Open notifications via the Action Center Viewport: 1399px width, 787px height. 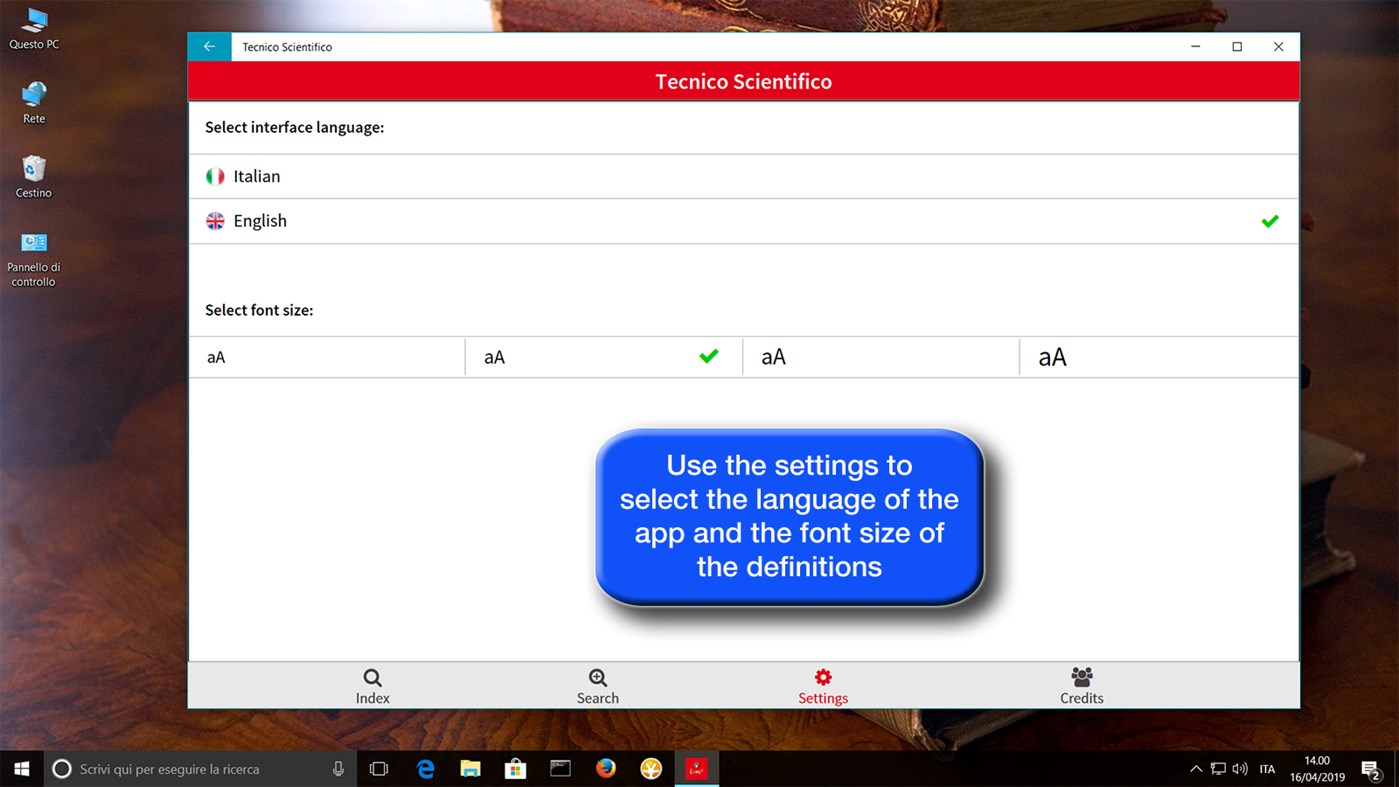coord(1371,768)
